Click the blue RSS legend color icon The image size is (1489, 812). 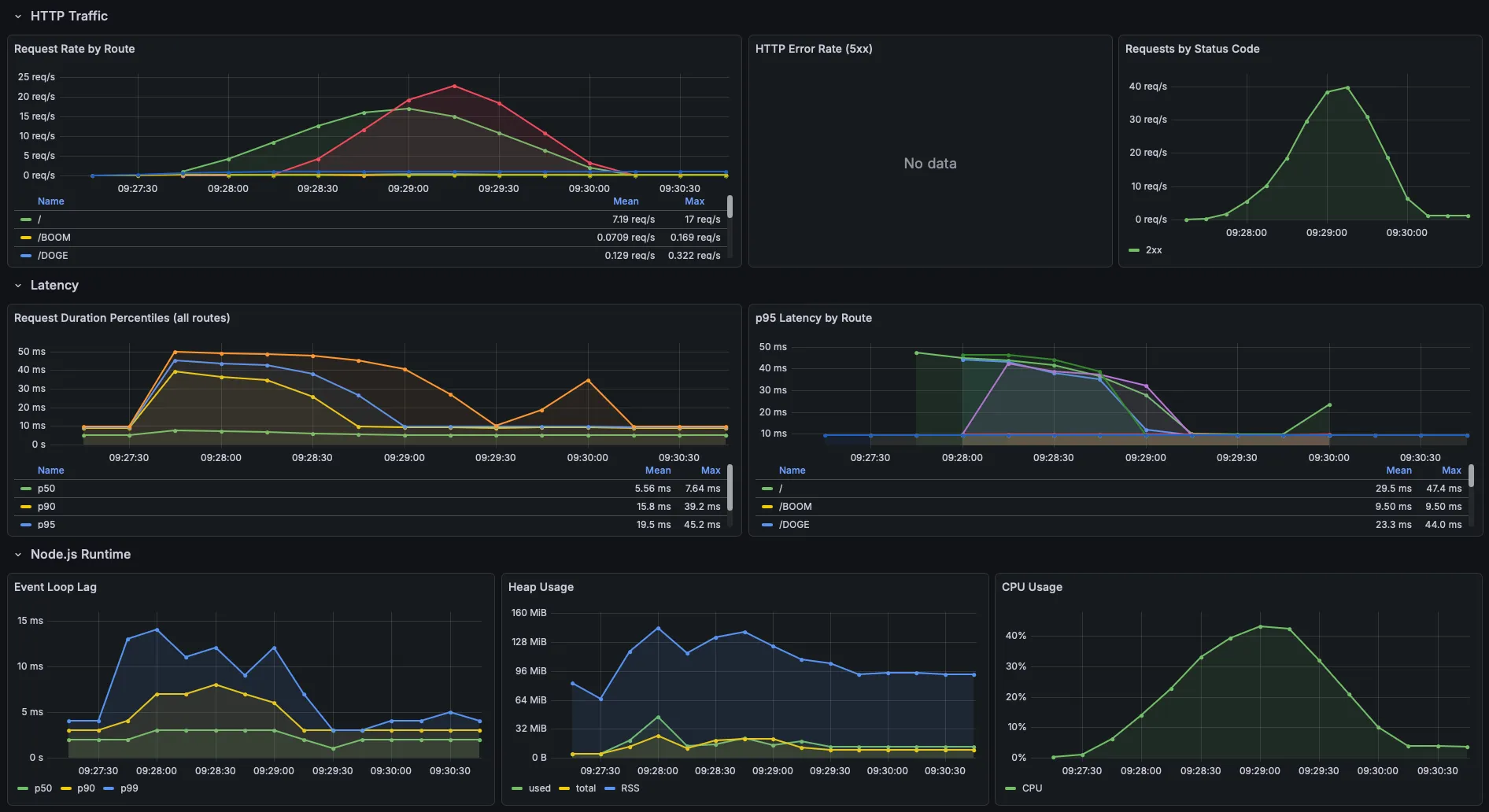point(610,788)
